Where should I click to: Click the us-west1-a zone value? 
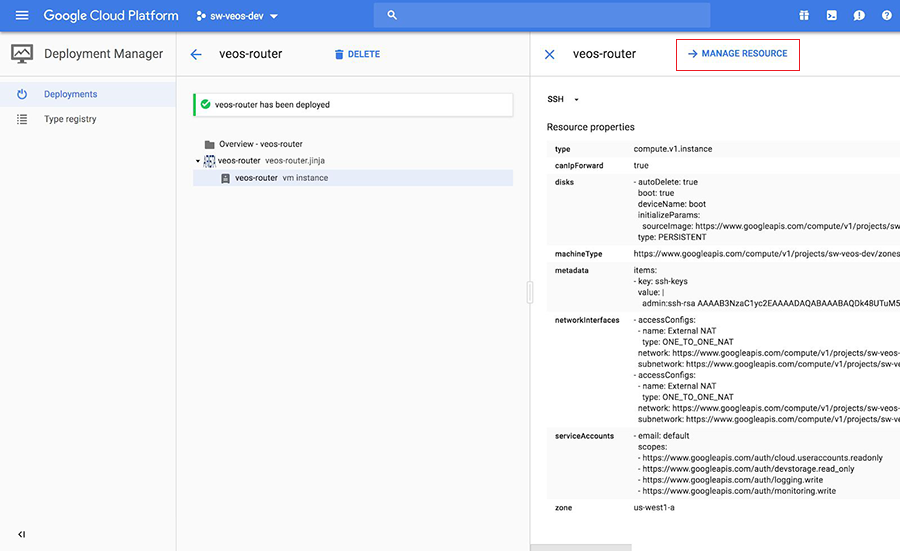pos(654,507)
